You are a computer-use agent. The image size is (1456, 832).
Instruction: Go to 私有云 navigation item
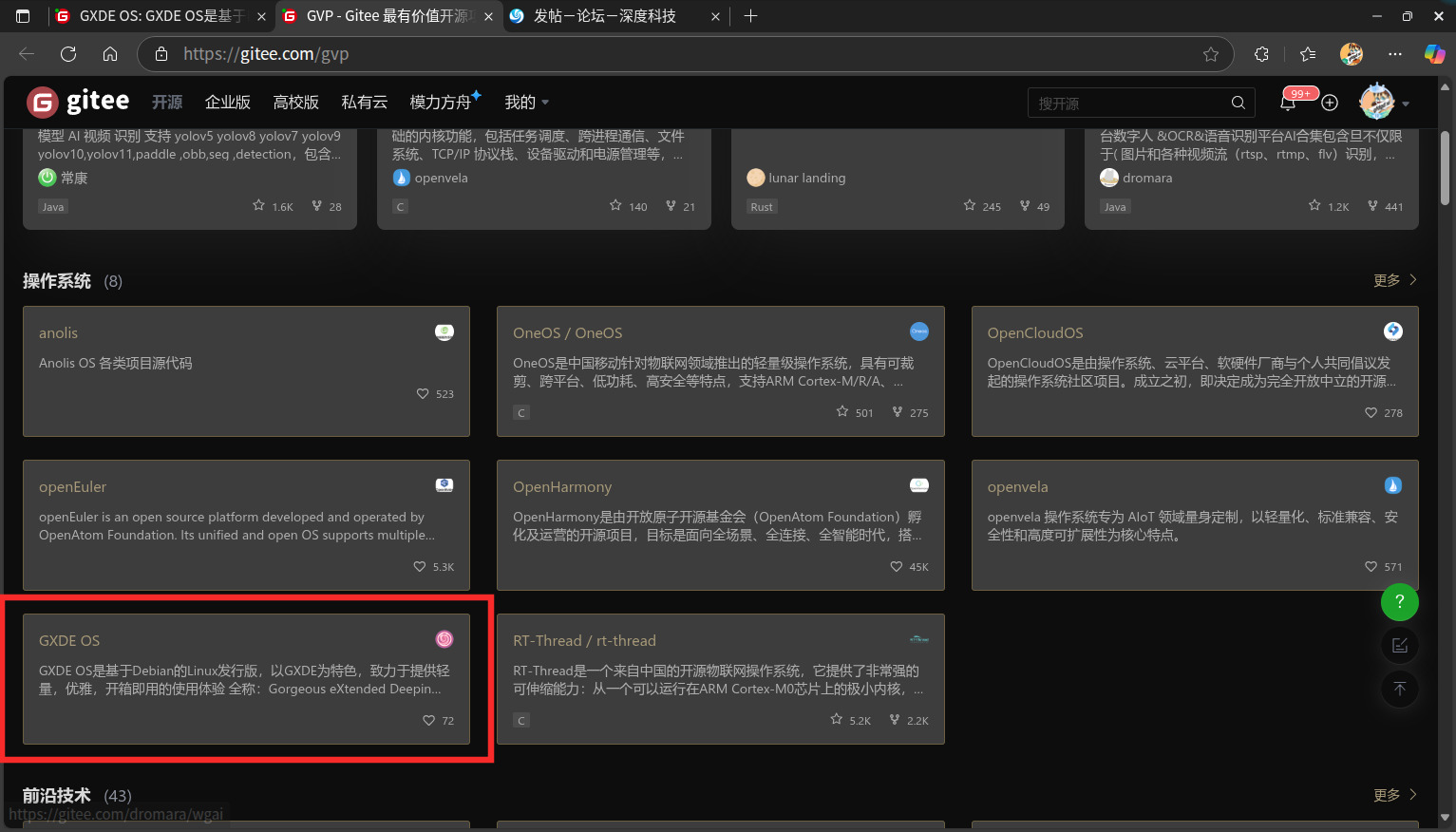(x=364, y=102)
